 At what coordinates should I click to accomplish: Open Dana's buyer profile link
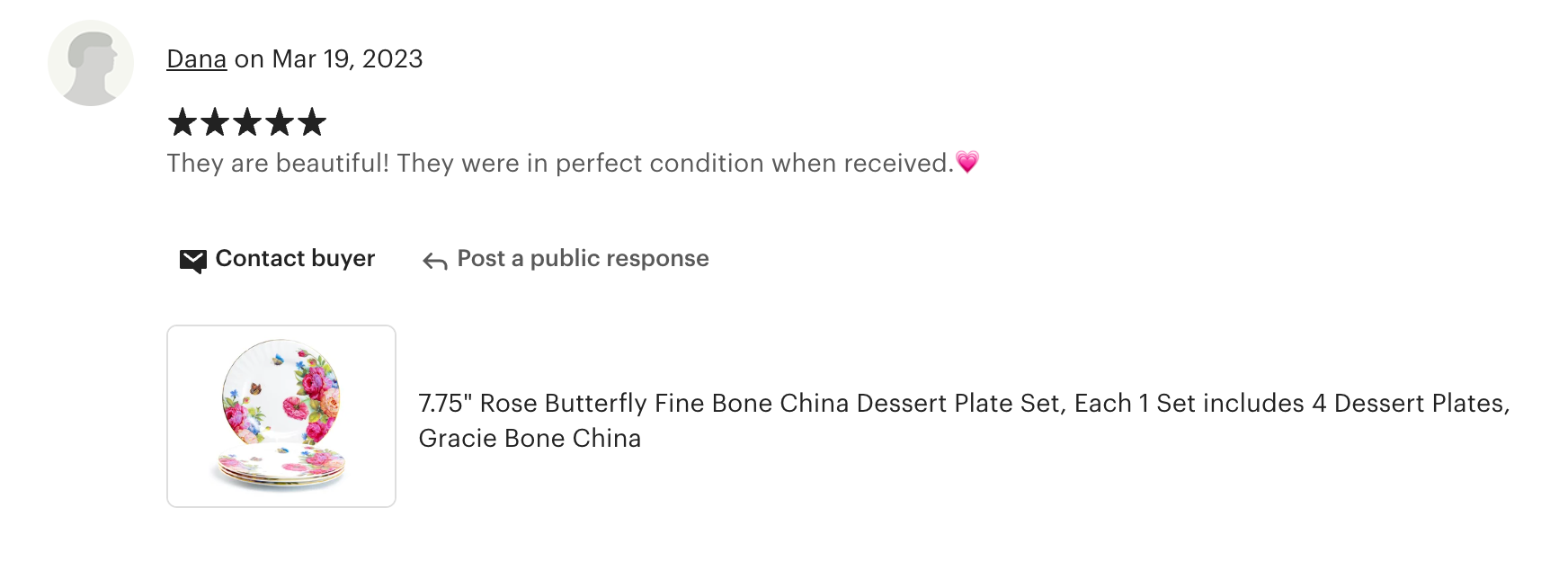click(196, 59)
